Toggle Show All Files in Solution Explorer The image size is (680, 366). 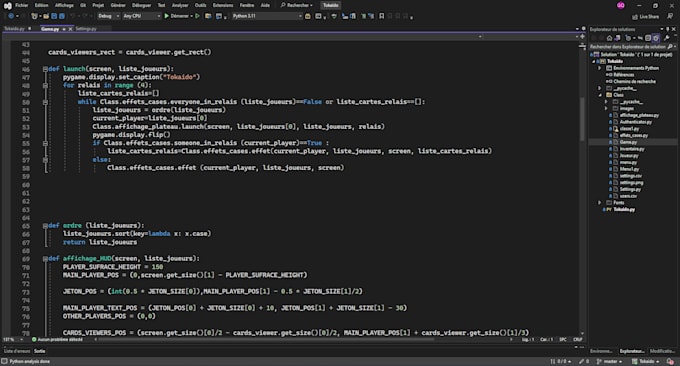click(x=648, y=38)
